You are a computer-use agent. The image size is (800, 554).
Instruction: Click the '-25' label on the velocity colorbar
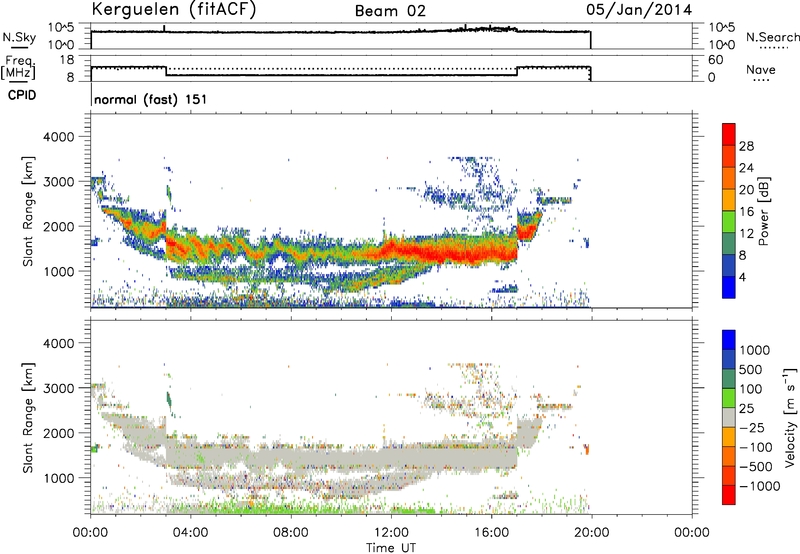click(x=752, y=428)
